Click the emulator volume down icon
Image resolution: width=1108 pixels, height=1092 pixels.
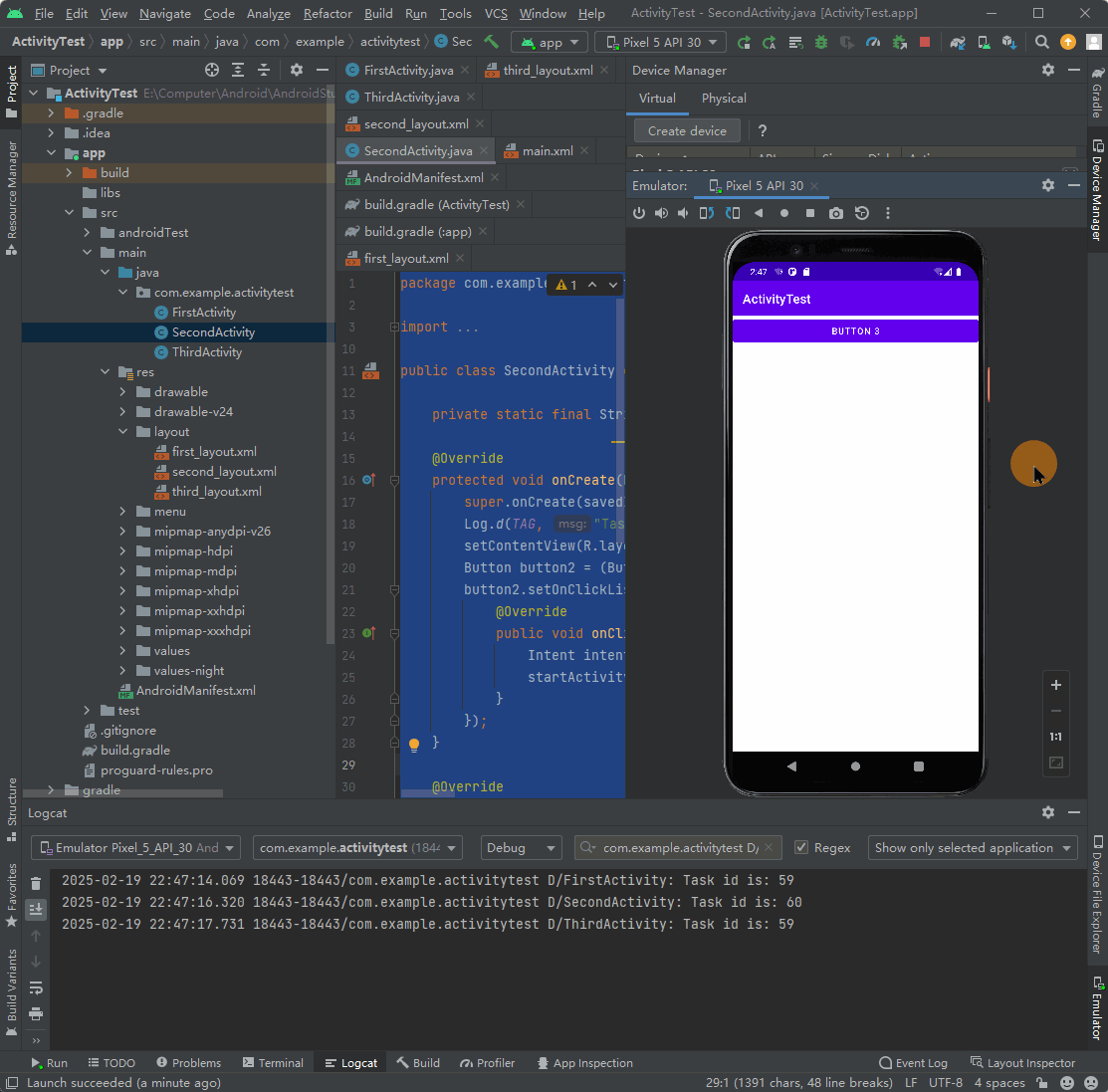[x=683, y=213]
